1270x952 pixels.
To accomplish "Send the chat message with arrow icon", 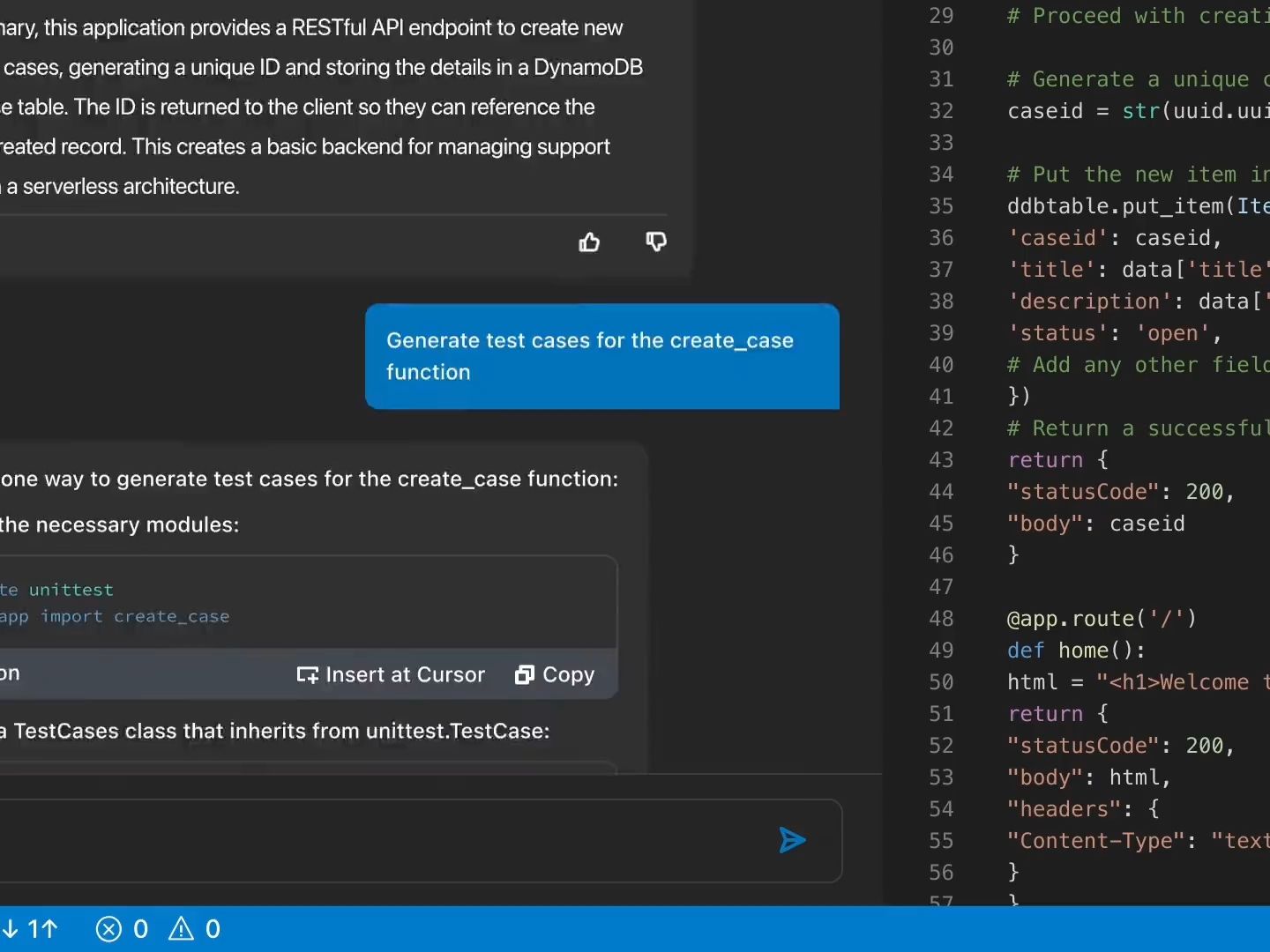I will point(792,840).
